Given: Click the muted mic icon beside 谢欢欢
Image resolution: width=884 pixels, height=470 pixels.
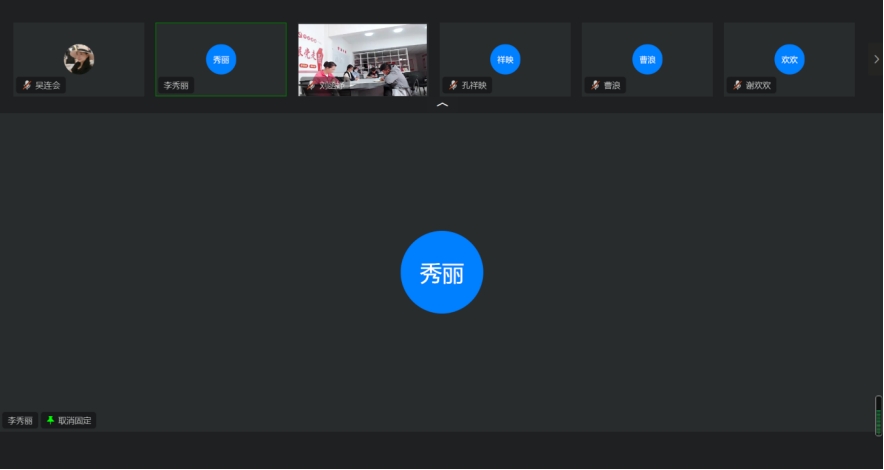Looking at the screenshot, I should 737,86.
